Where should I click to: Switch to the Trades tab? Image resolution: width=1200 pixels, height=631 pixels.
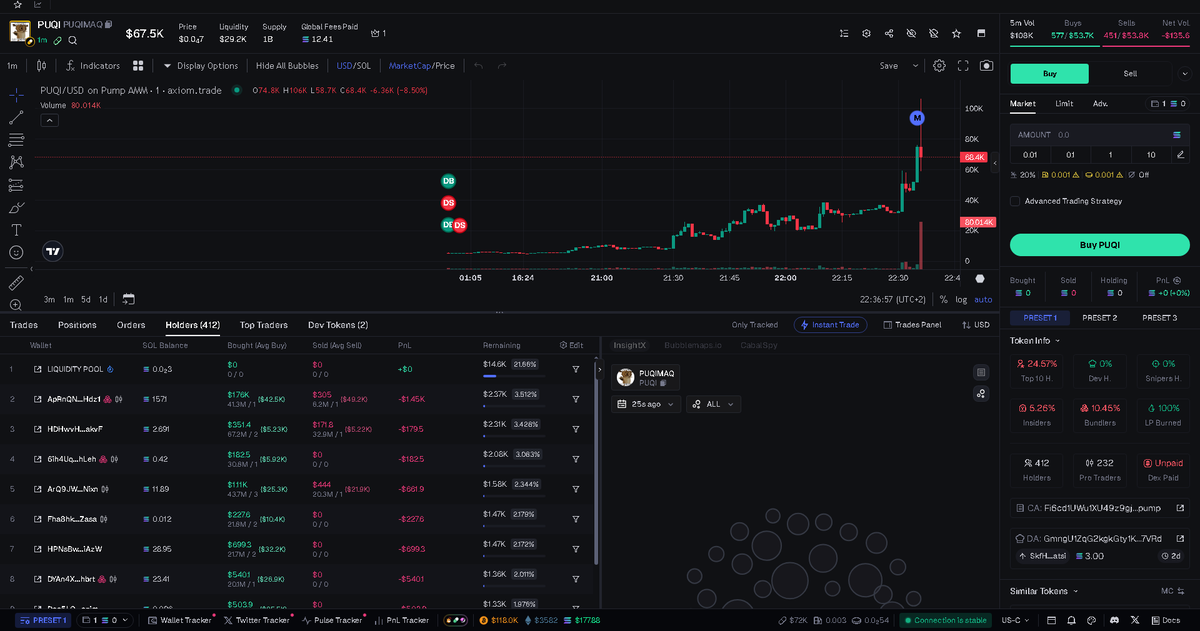24,325
